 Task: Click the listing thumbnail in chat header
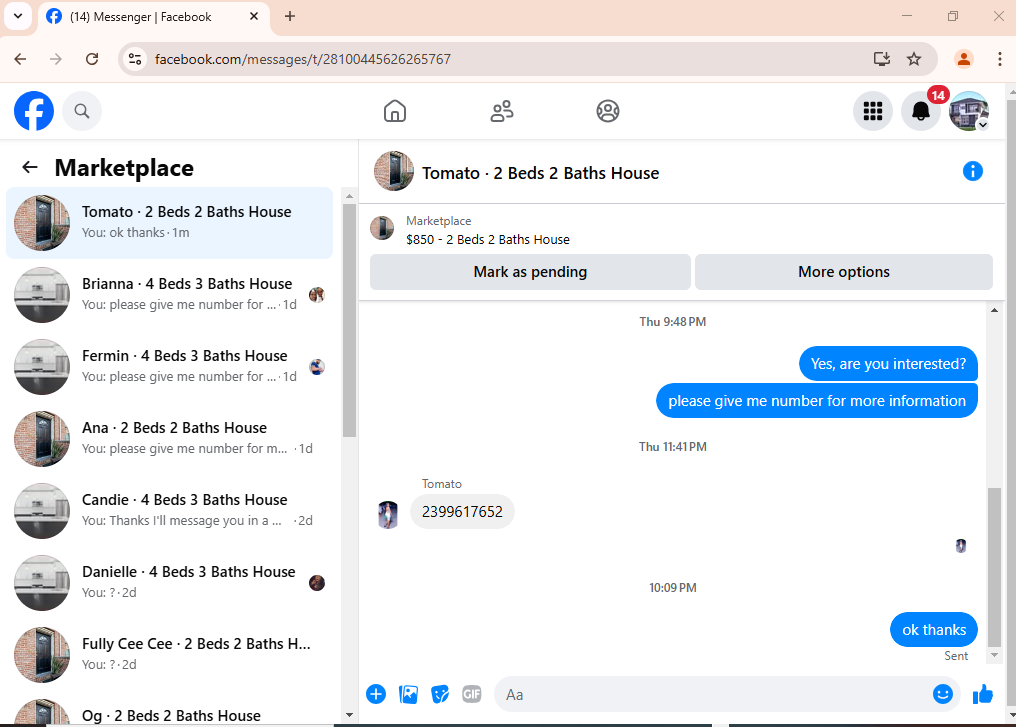[x=382, y=228]
